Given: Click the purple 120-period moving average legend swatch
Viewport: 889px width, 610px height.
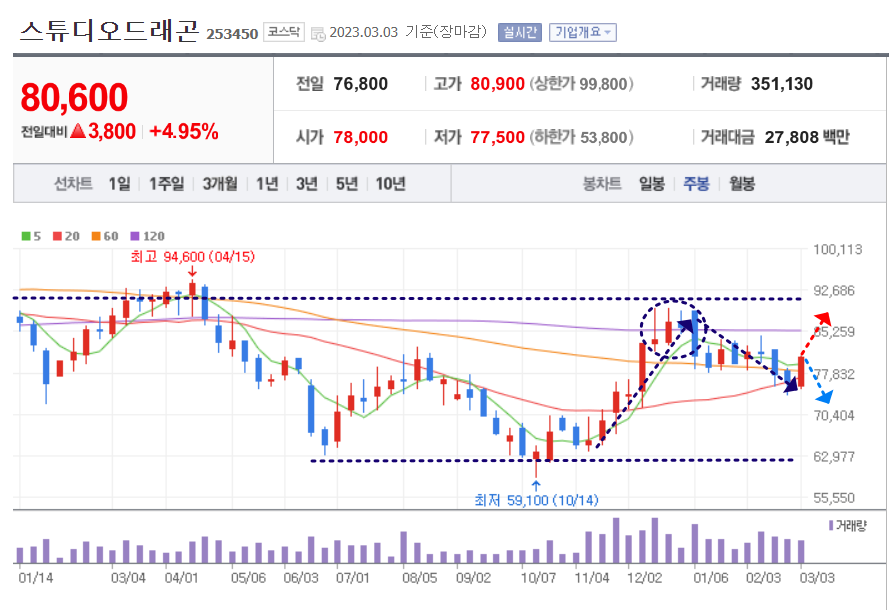Looking at the screenshot, I should click(x=134, y=236).
